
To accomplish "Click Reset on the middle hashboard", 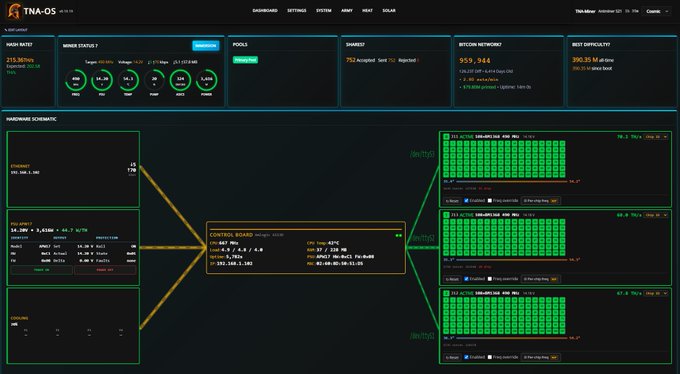I will 452,279.
